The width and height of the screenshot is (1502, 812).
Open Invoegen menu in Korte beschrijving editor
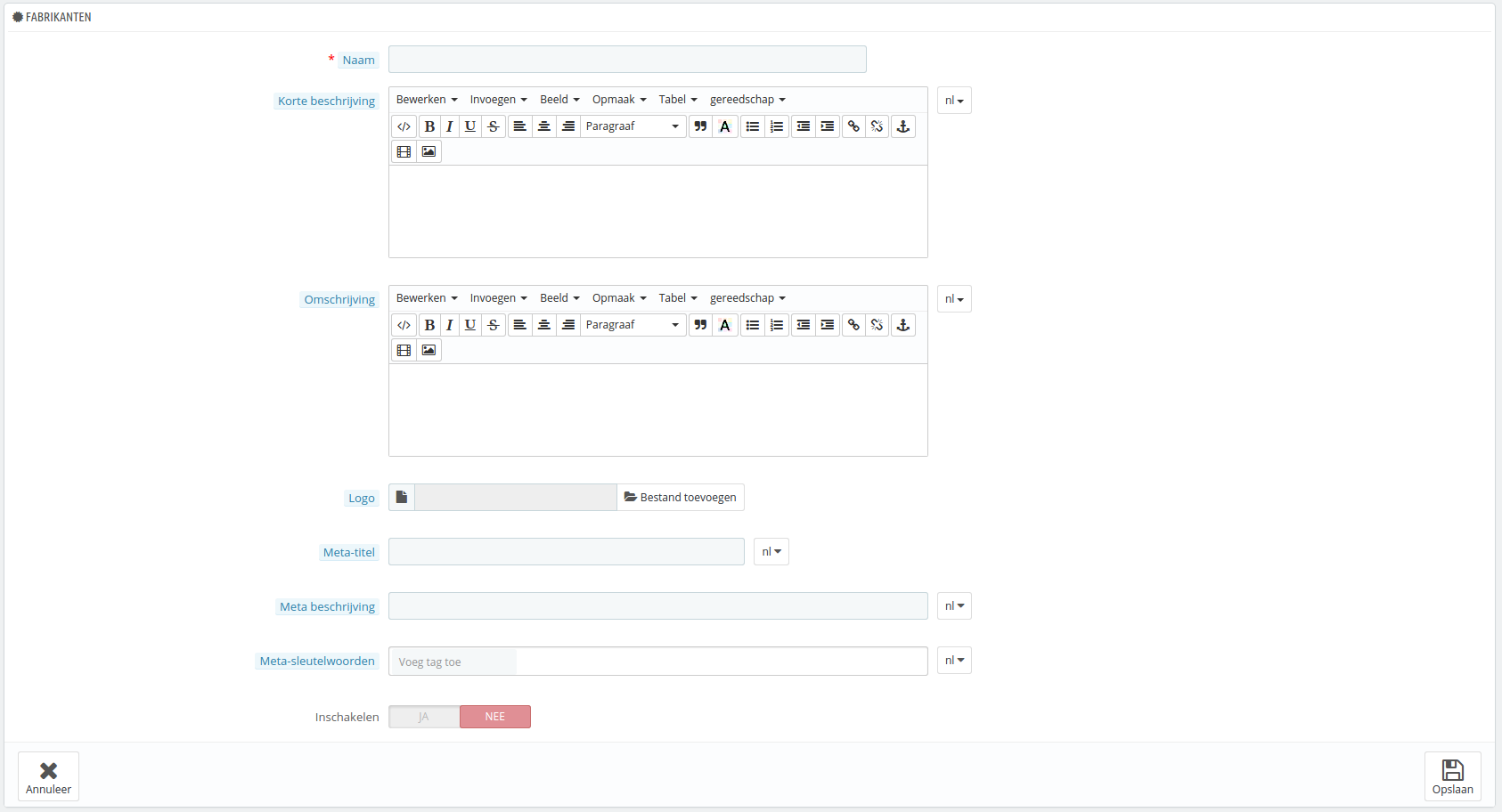coord(499,100)
